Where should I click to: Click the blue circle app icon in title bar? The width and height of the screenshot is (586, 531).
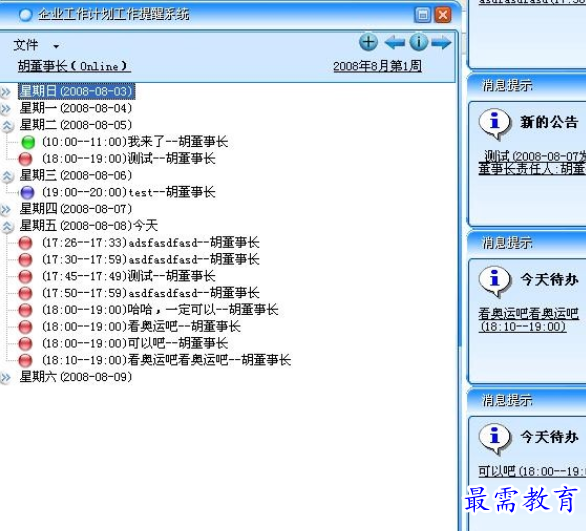pos(25,15)
